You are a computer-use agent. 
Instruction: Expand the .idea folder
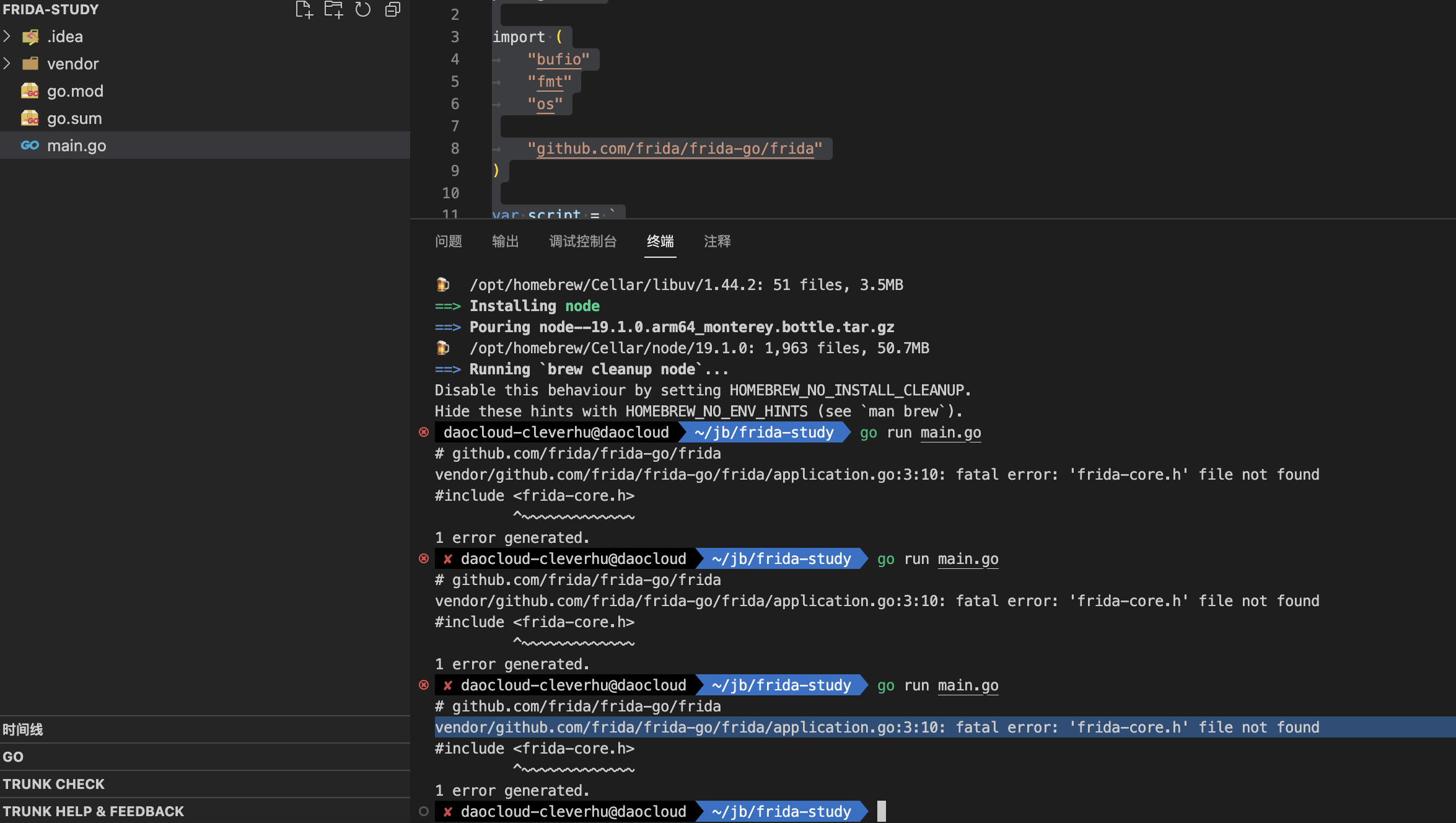point(7,37)
